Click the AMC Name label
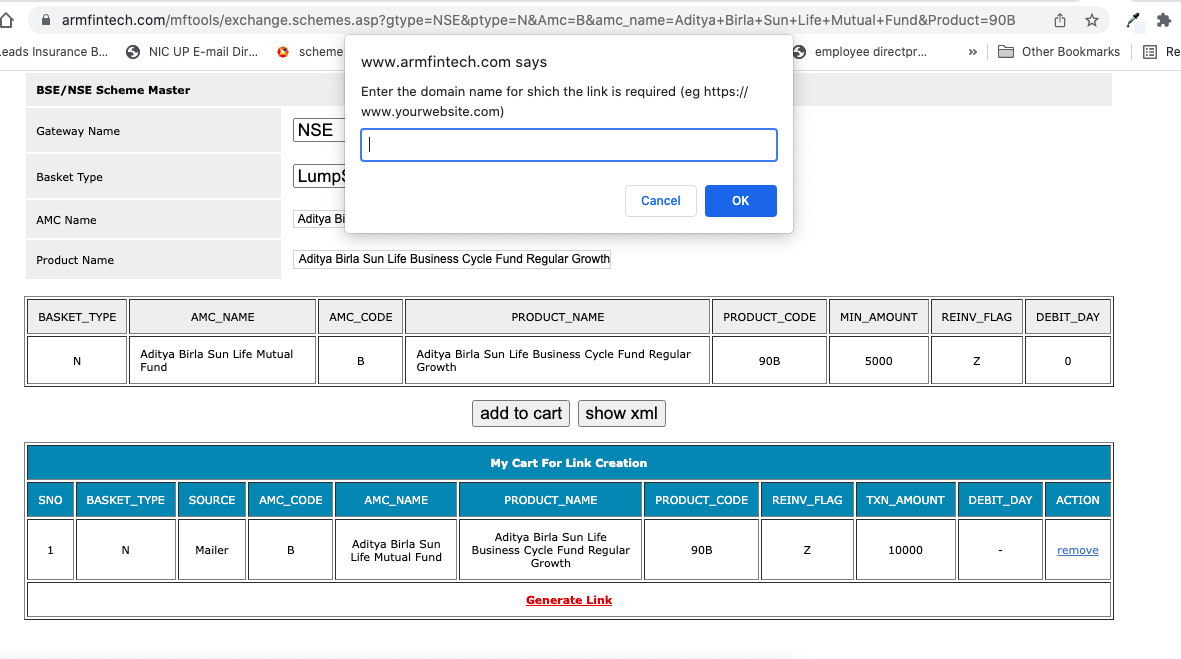Viewport: 1181px width, 659px height. pyautogui.click(x=66, y=220)
